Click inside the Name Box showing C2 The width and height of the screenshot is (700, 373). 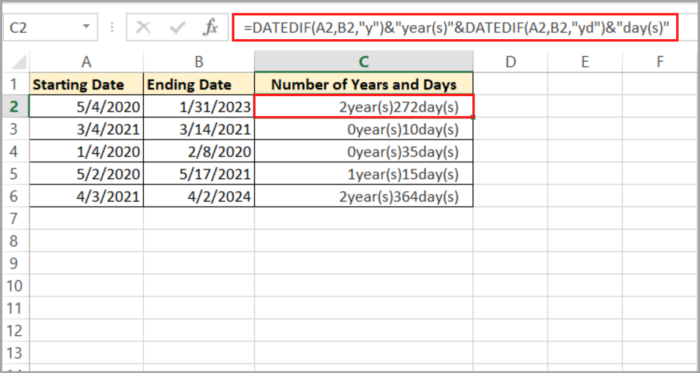click(42, 28)
